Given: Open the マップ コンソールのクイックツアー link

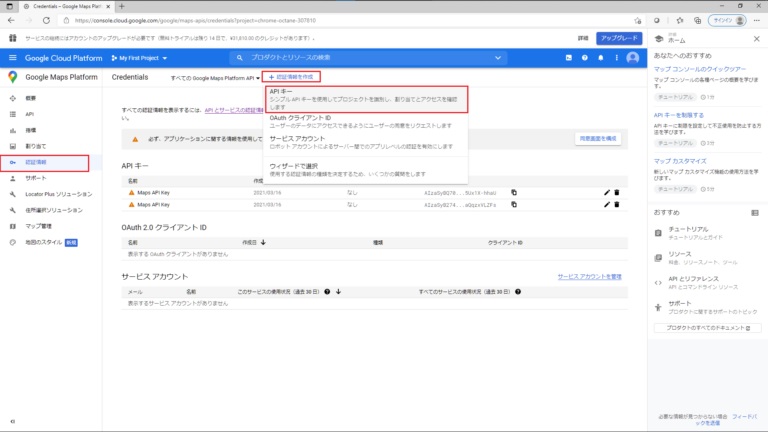Looking at the screenshot, I should pos(699,70).
